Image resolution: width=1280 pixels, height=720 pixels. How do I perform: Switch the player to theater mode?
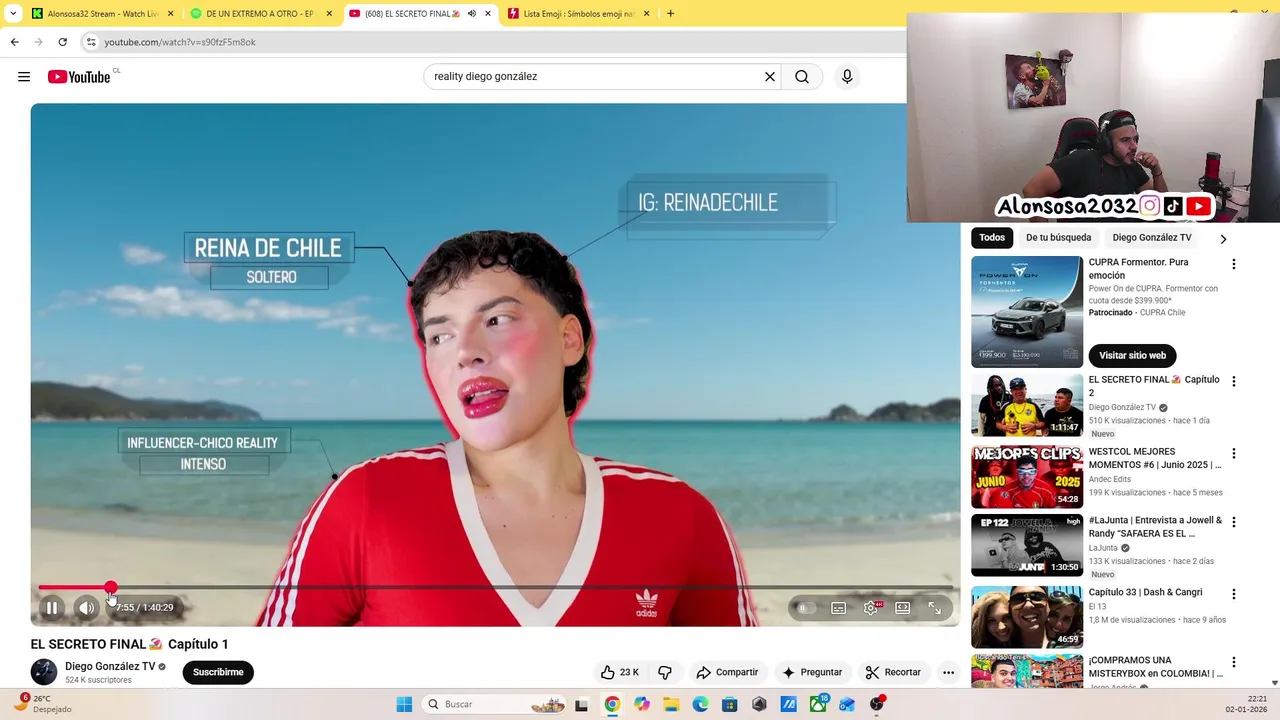click(x=903, y=608)
